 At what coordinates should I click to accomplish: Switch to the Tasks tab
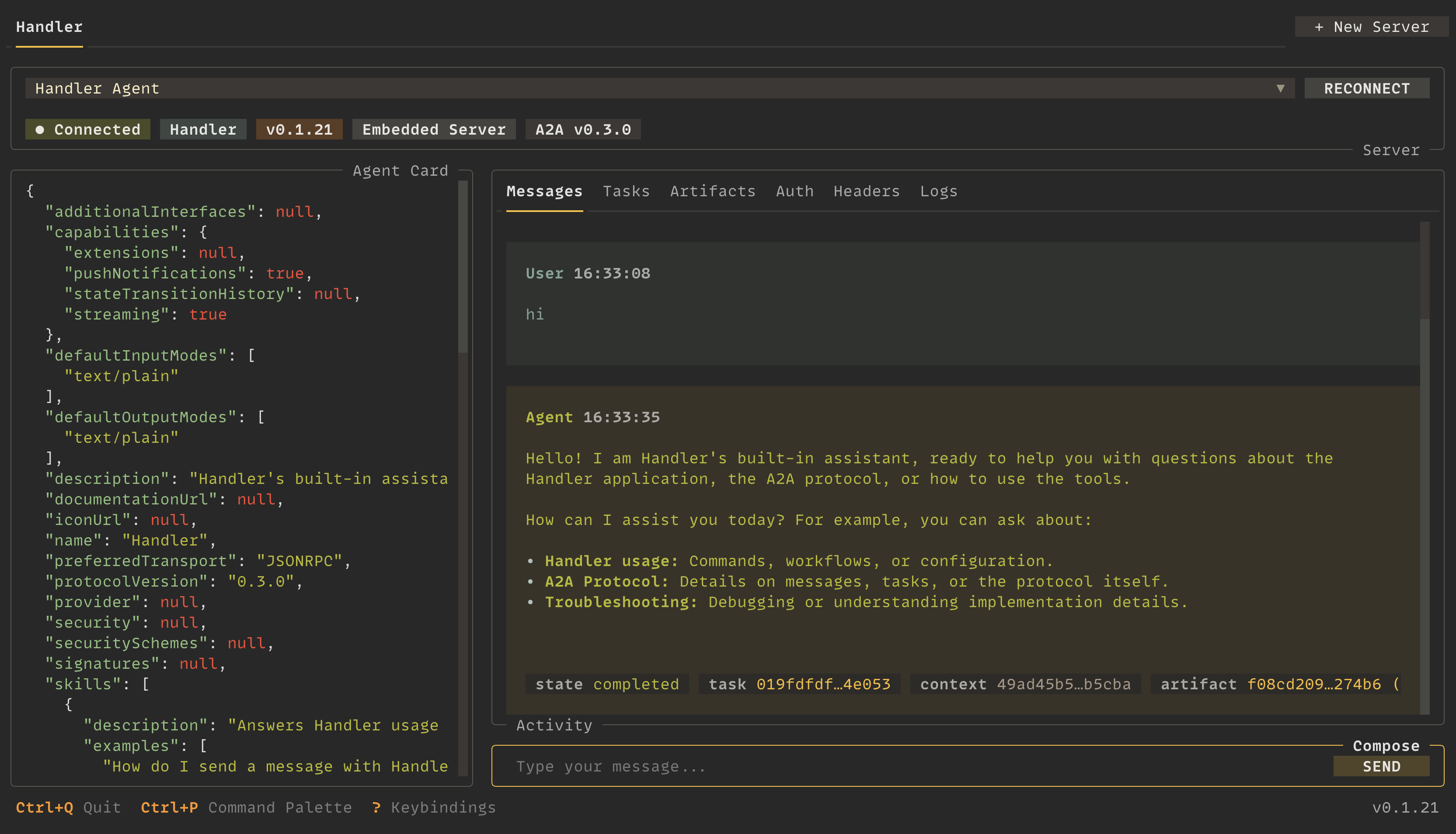(626, 191)
